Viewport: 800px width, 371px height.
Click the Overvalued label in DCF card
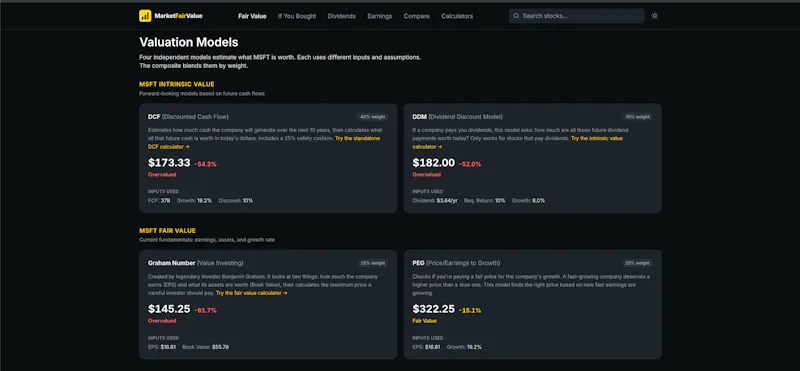pyautogui.click(x=162, y=175)
